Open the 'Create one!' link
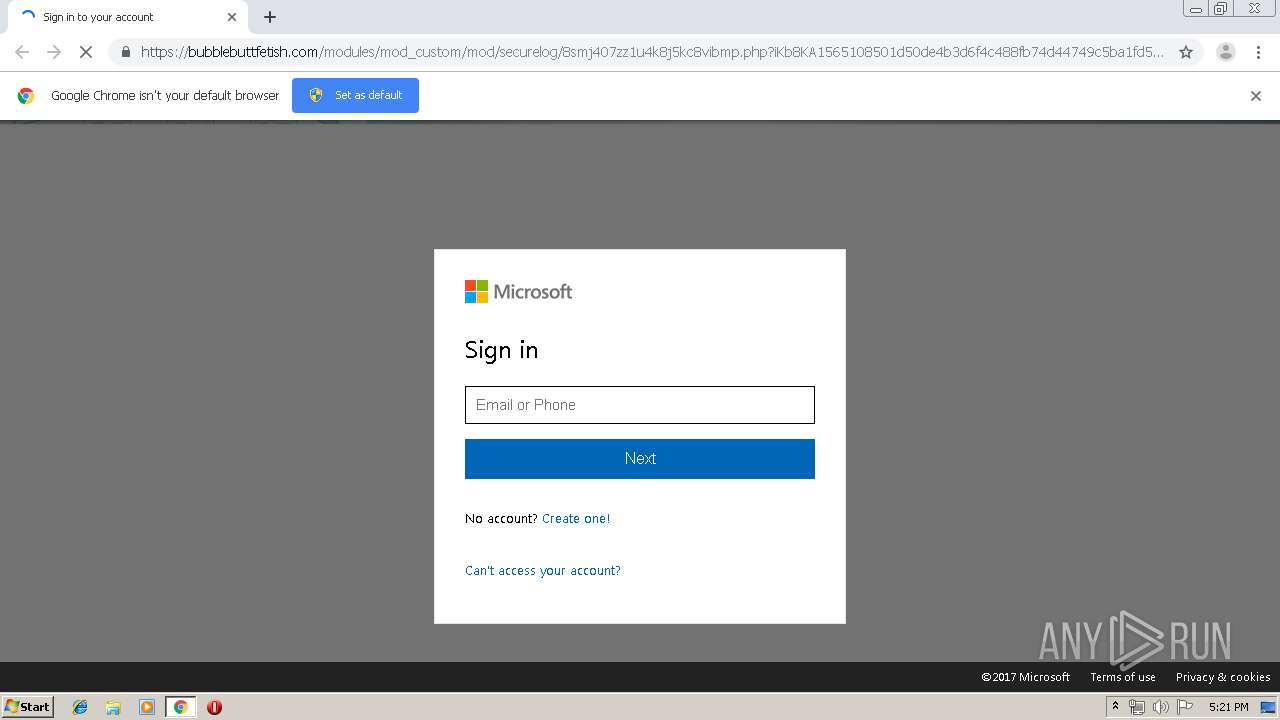Screen dimensions: 1280x720 click(x=576, y=518)
